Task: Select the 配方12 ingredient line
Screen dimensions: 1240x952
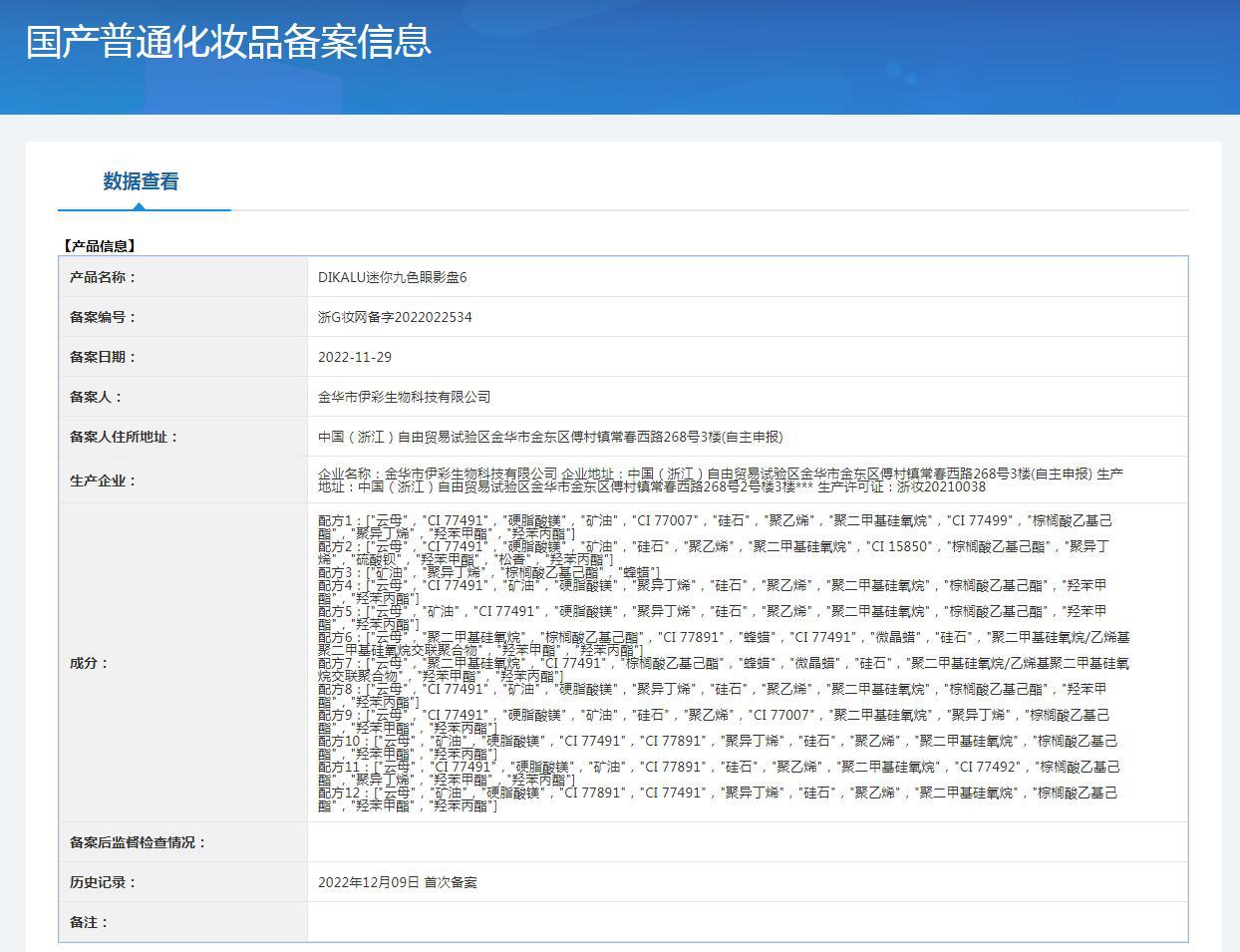Action: [x=719, y=799]
